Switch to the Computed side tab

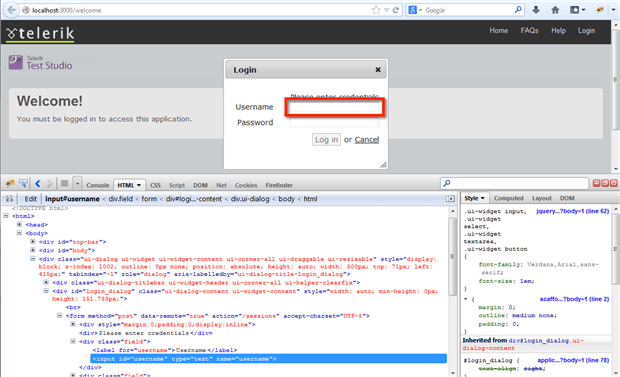pos(508,198)
